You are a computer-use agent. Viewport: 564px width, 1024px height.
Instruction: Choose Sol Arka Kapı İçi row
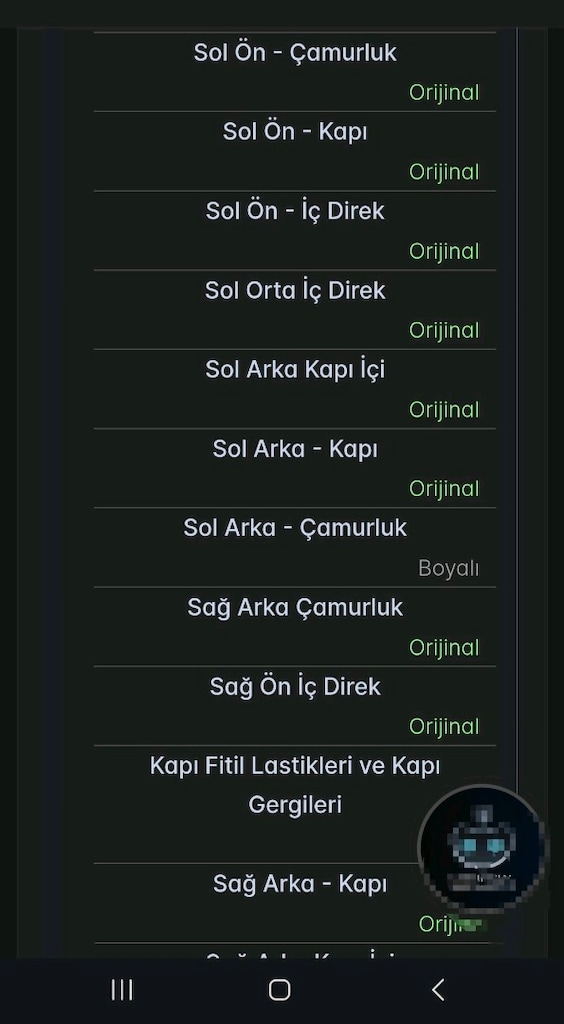tap(294, 389)
